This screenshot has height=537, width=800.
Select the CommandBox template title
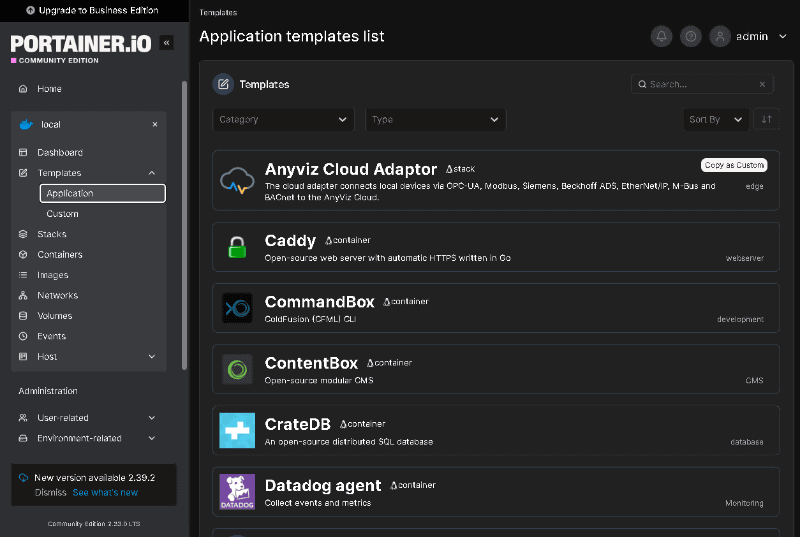(x=319, y=301)
